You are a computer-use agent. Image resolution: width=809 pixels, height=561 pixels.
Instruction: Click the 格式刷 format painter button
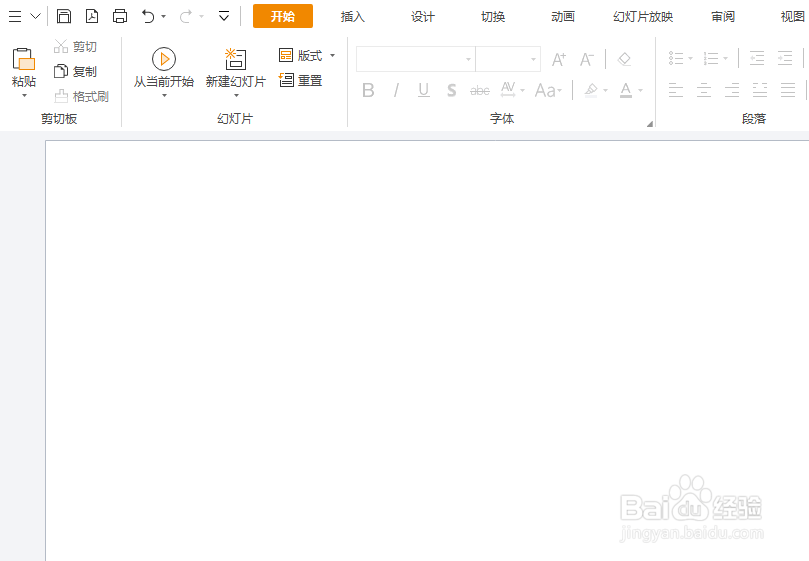tap(82, 96)
